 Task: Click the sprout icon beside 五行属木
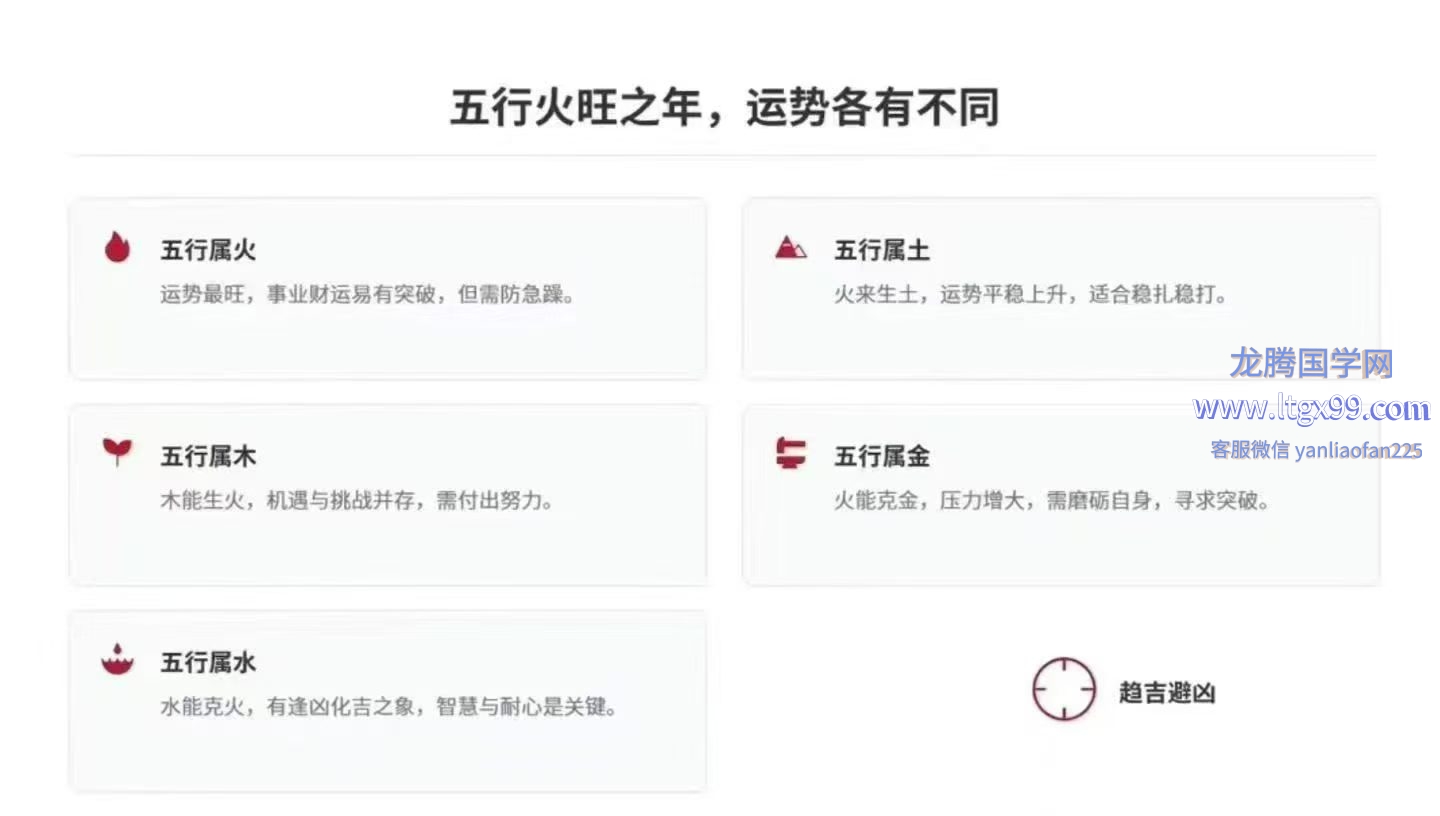click(117, 452)
